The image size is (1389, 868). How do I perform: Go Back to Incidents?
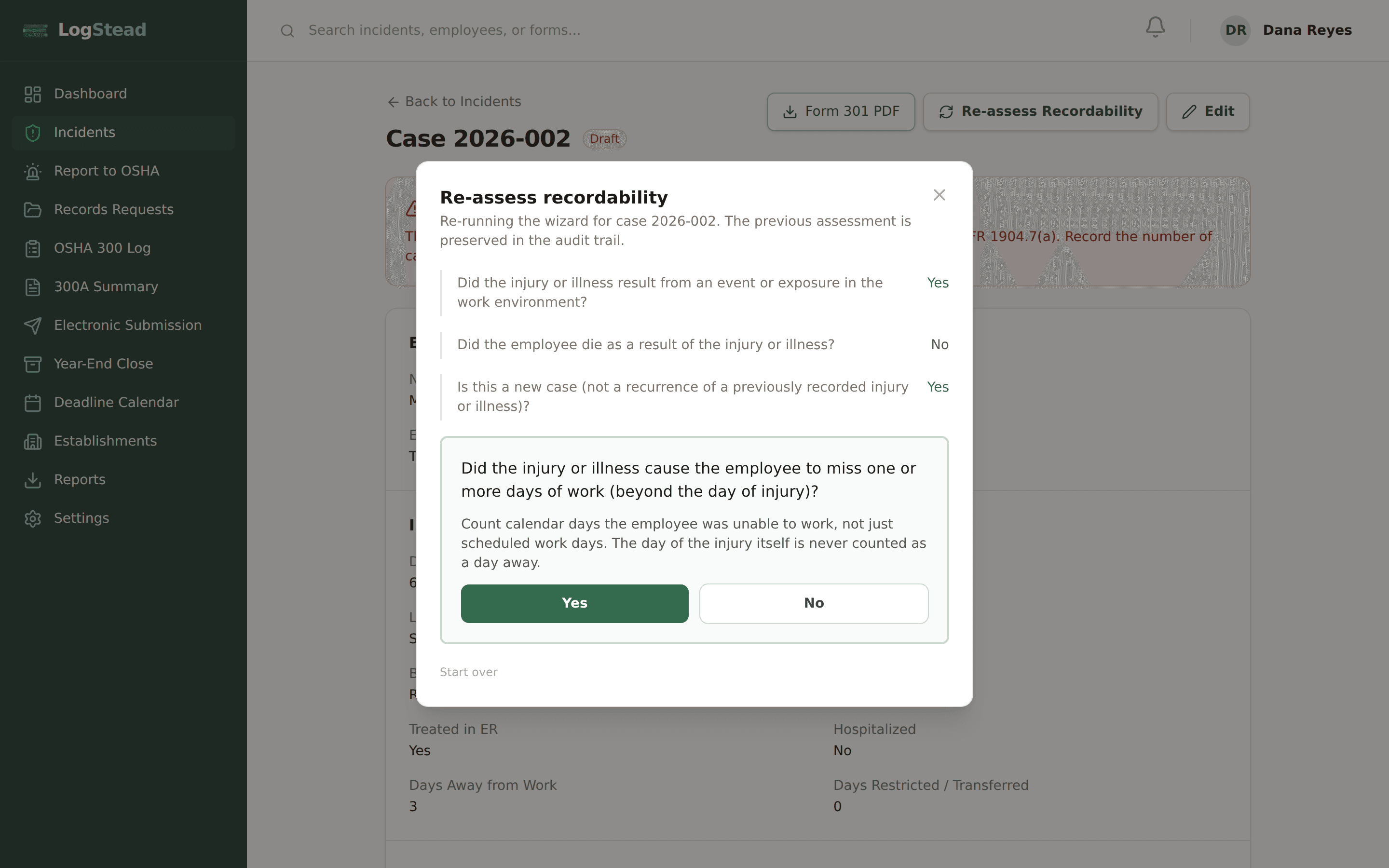[x=454, y=102]
